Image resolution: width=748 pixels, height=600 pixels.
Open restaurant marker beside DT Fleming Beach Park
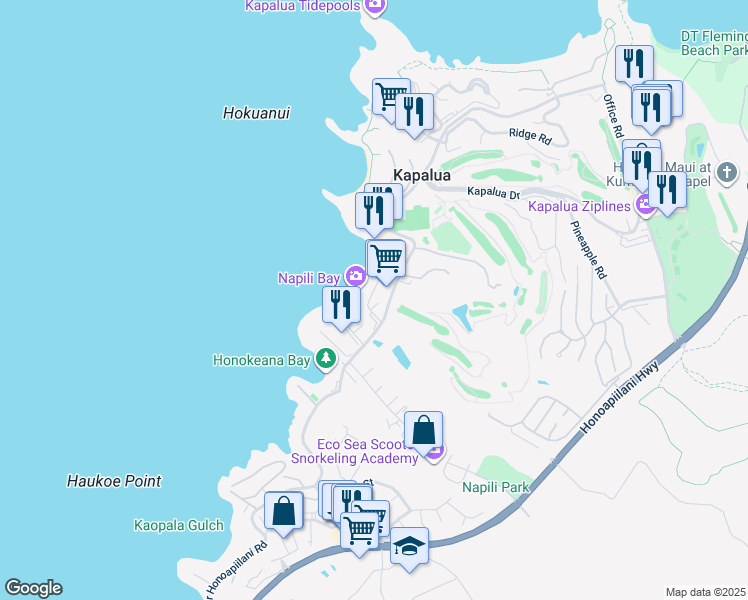pos(634,64)
